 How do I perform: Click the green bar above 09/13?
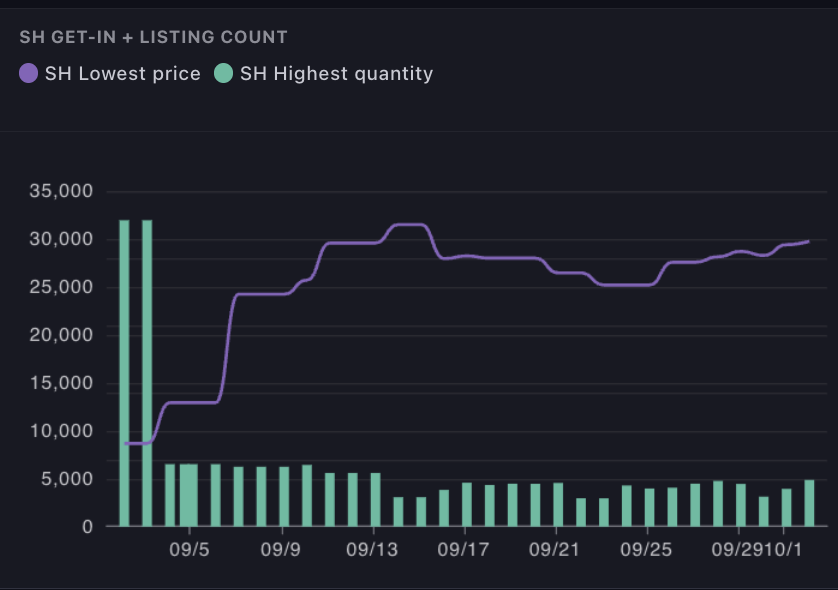tap(375, 499)
